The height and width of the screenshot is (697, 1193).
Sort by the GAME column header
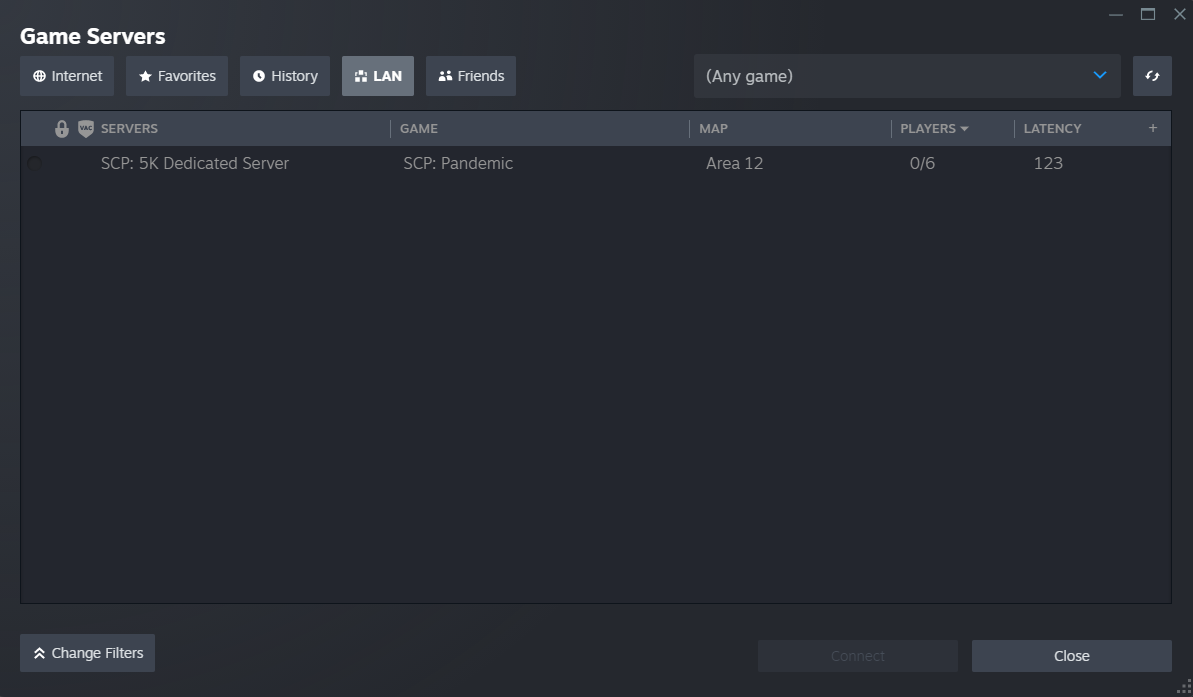coord(418,129)
